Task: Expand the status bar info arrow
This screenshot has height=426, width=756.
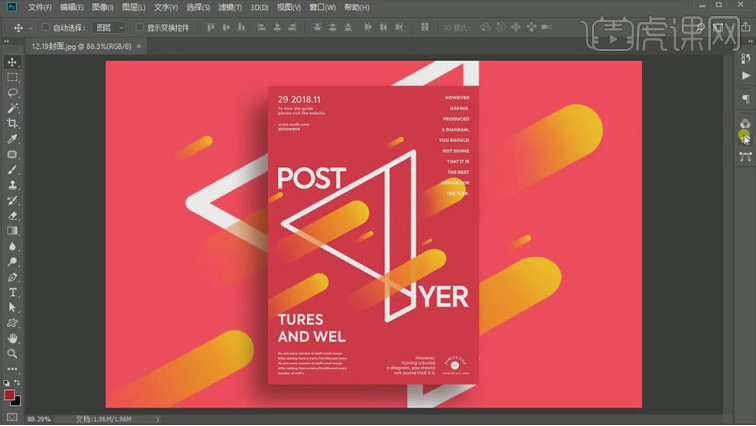Action: coord(157,419)
